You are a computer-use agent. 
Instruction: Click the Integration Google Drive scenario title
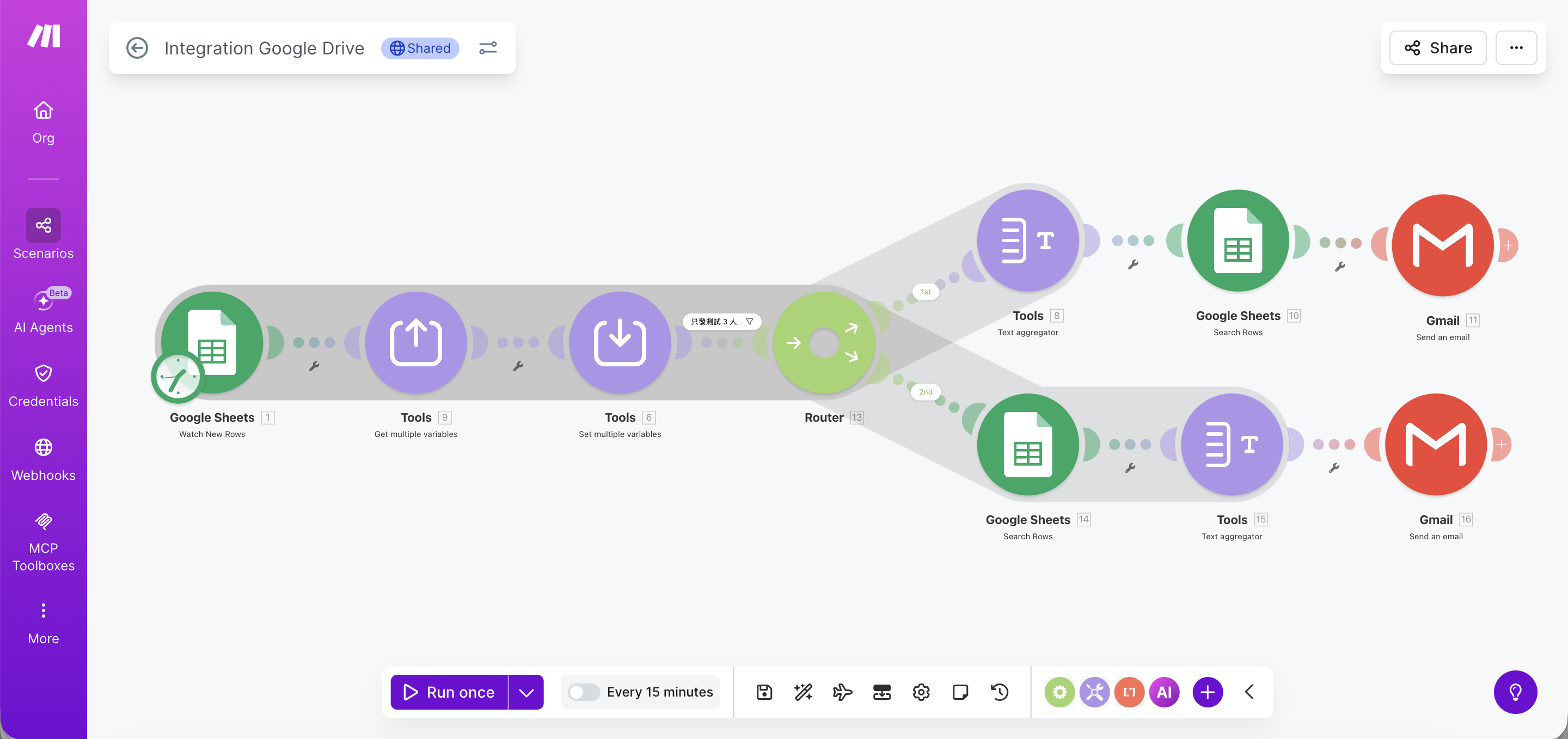point(264,48)
